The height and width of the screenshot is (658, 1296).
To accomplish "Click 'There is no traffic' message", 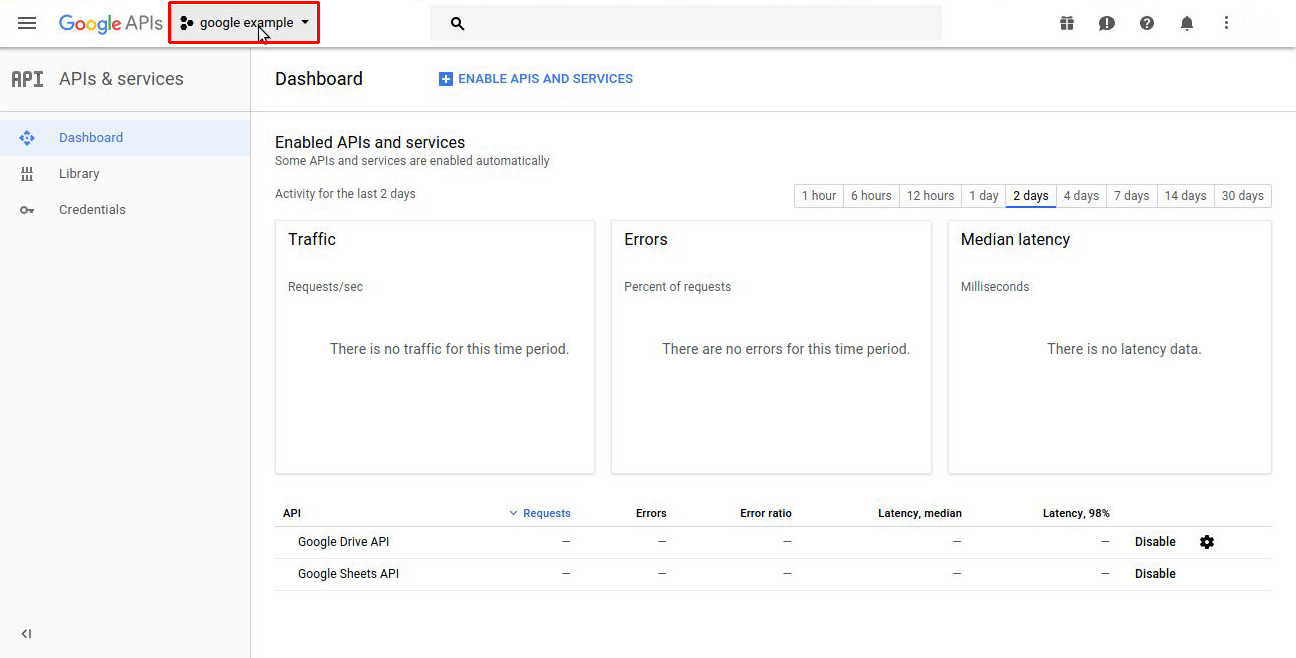I will coord(449,349).
